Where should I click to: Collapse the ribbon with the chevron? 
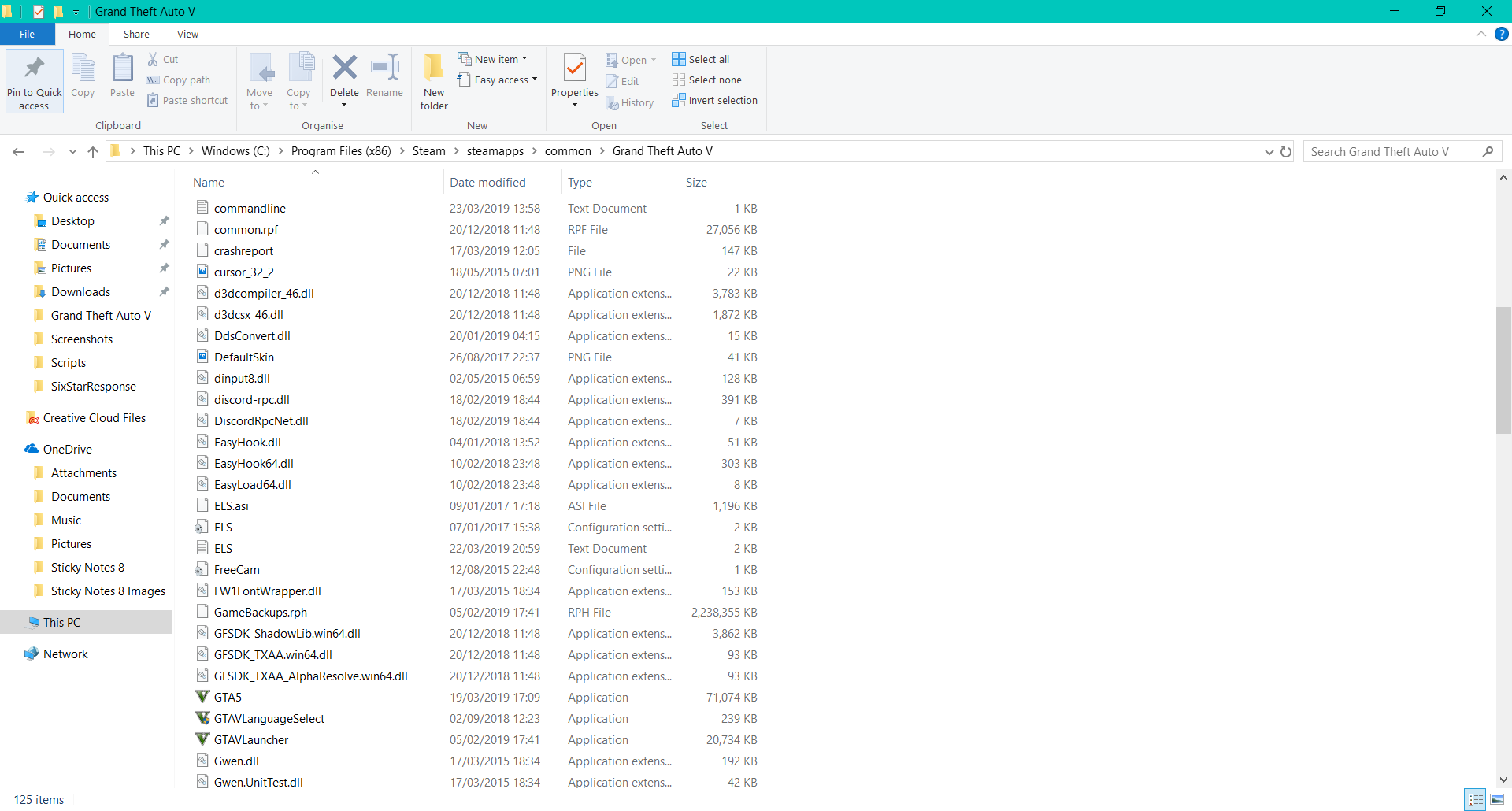point(1481,34)
